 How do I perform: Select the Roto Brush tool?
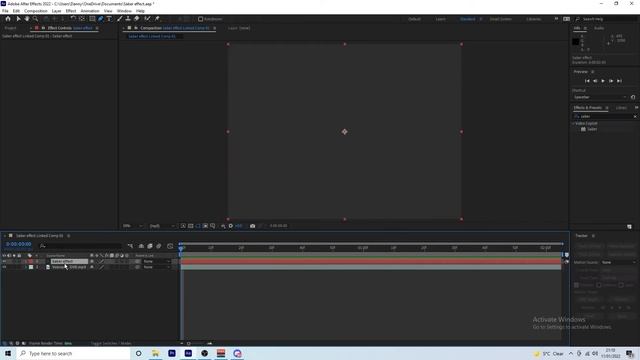[147, 19]
